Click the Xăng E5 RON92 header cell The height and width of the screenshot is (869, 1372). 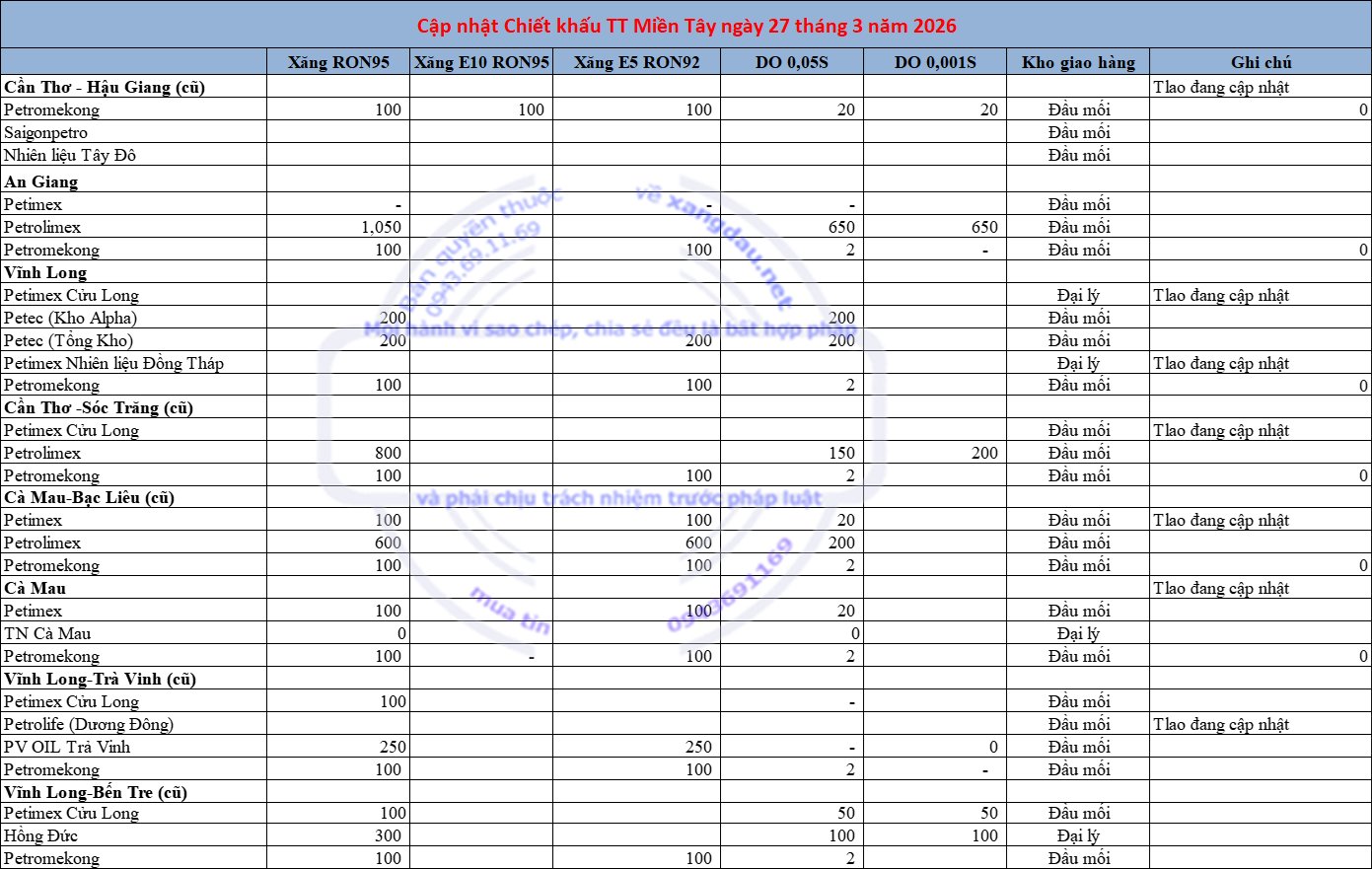(x=636, y=62)
